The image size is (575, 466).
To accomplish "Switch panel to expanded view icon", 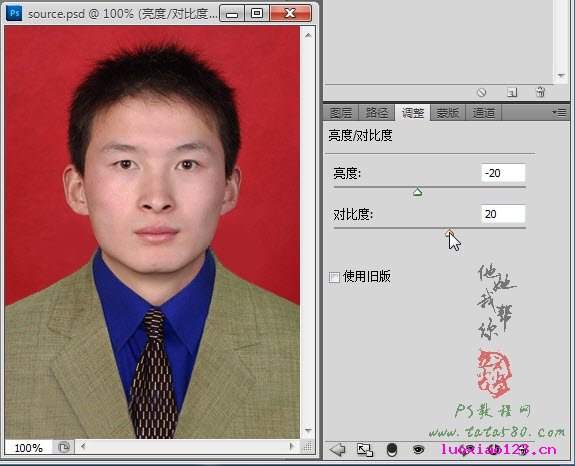I will tap(365, 450).
